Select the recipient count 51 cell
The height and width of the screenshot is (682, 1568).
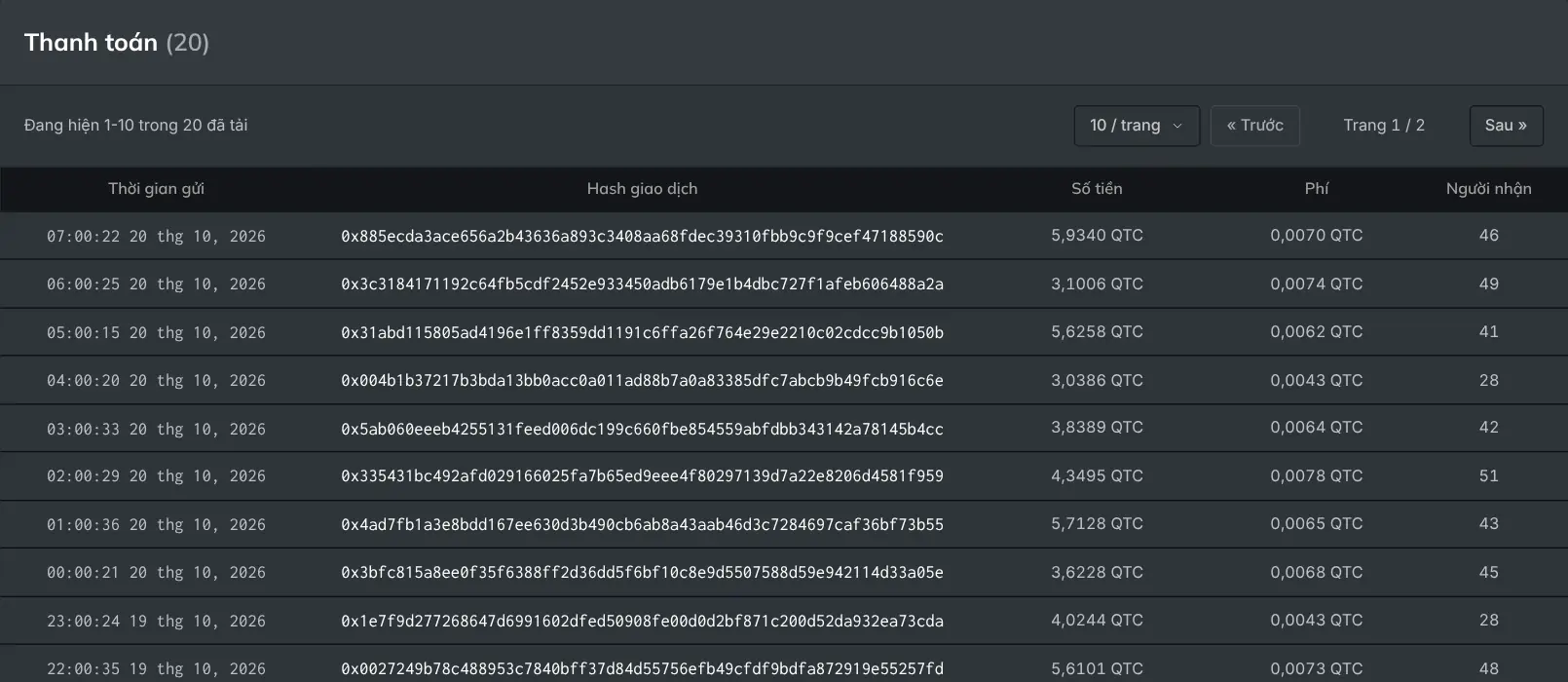[x=1488, y=476]
